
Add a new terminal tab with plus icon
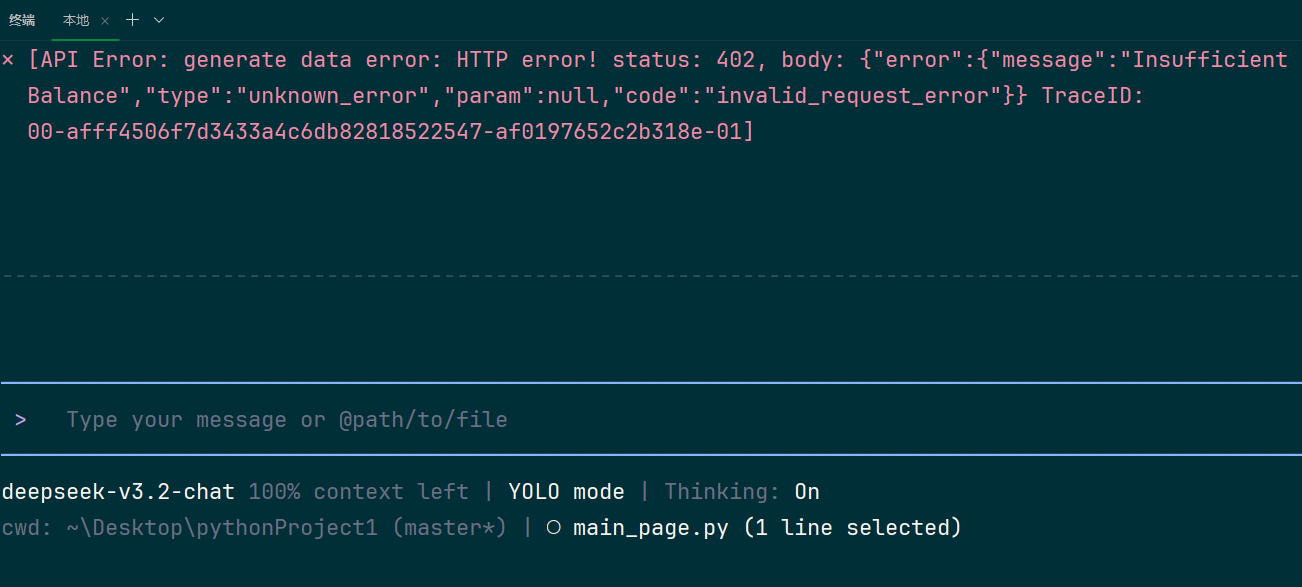(132, 20)
